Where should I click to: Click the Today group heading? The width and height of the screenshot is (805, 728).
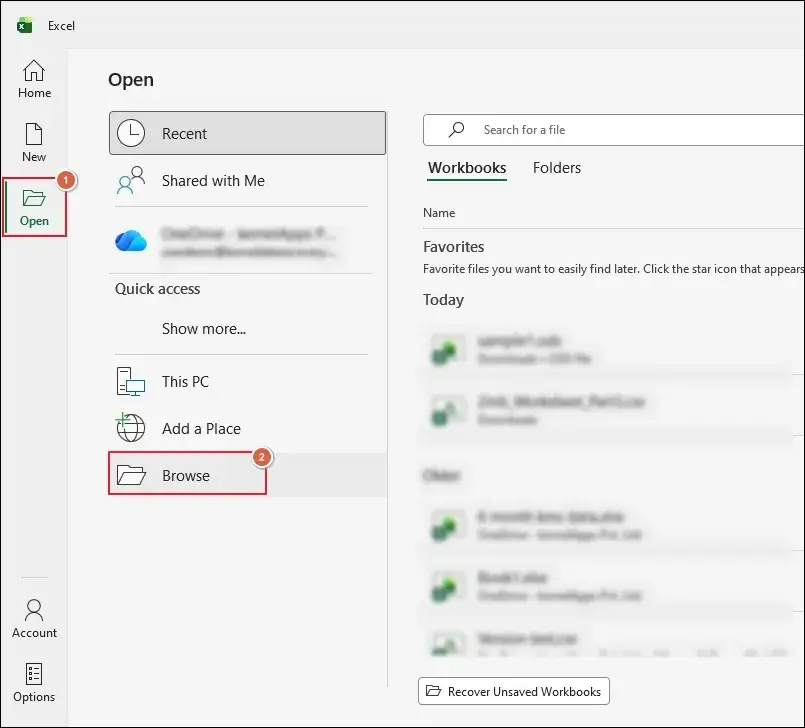click(x=444, y=300)
